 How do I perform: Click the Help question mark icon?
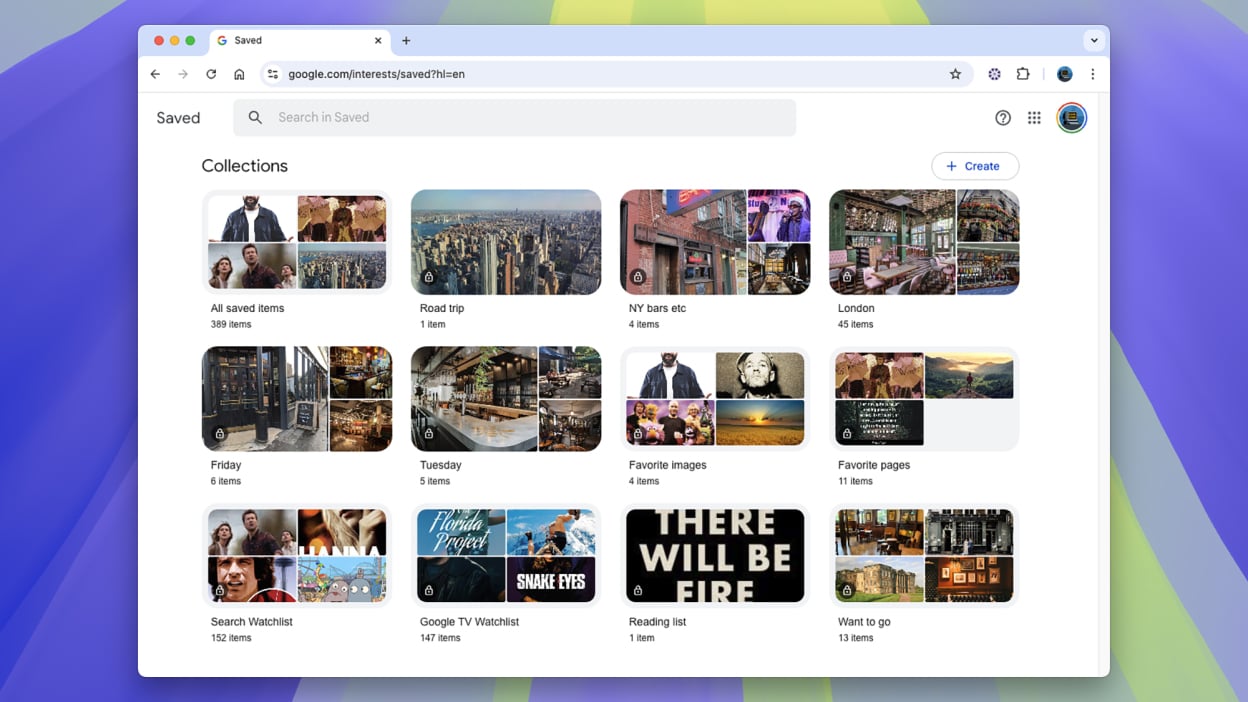coord(1003,117)
